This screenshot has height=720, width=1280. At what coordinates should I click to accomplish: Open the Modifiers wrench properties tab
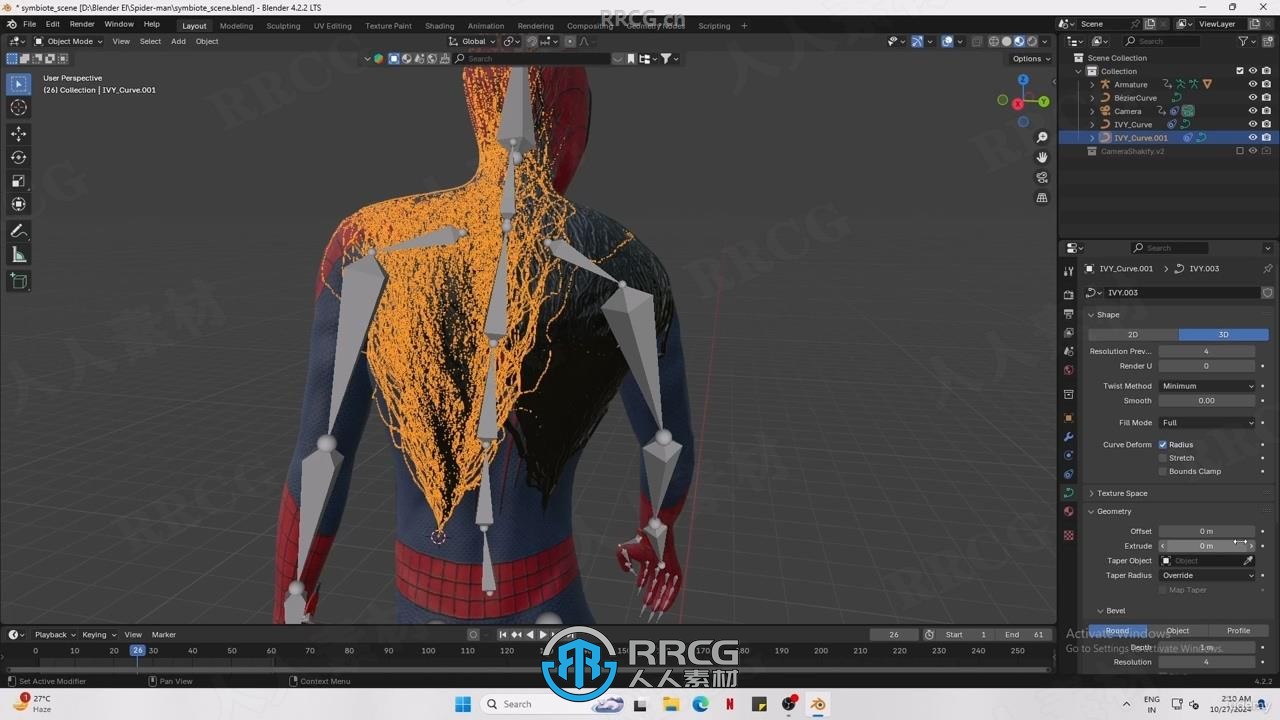(1069, 437)
